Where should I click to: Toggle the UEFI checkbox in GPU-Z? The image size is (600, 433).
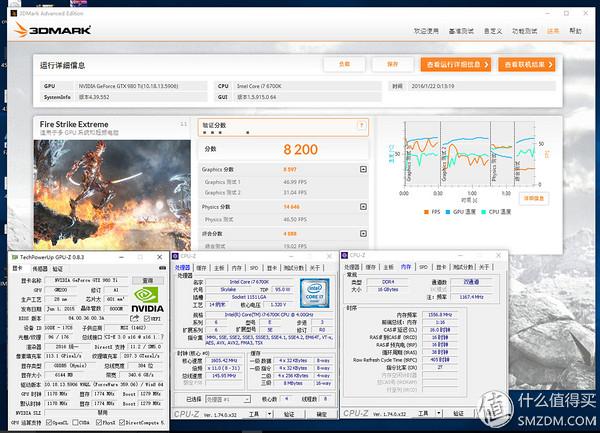click(x=147, y=318)
